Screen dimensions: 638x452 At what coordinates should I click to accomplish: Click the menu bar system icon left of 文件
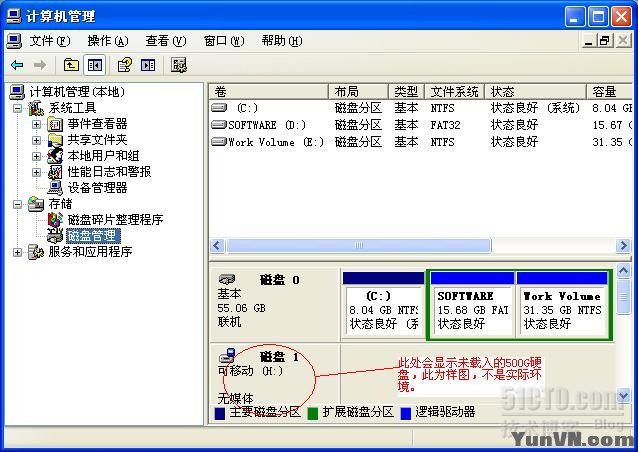click(15, 41)
